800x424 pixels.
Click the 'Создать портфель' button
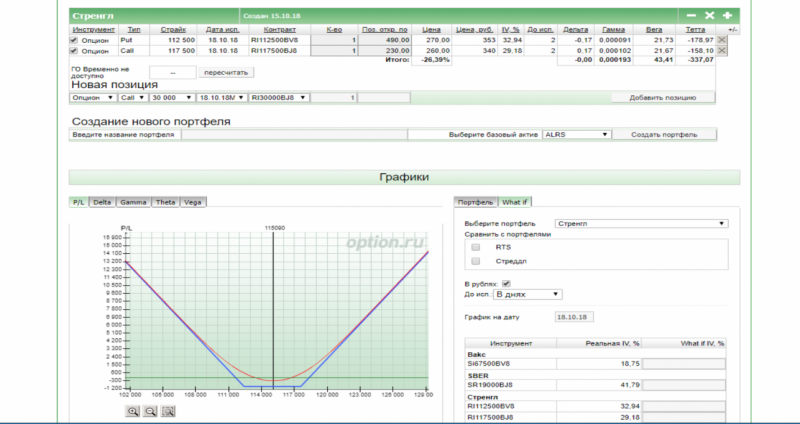click(664, 134)
